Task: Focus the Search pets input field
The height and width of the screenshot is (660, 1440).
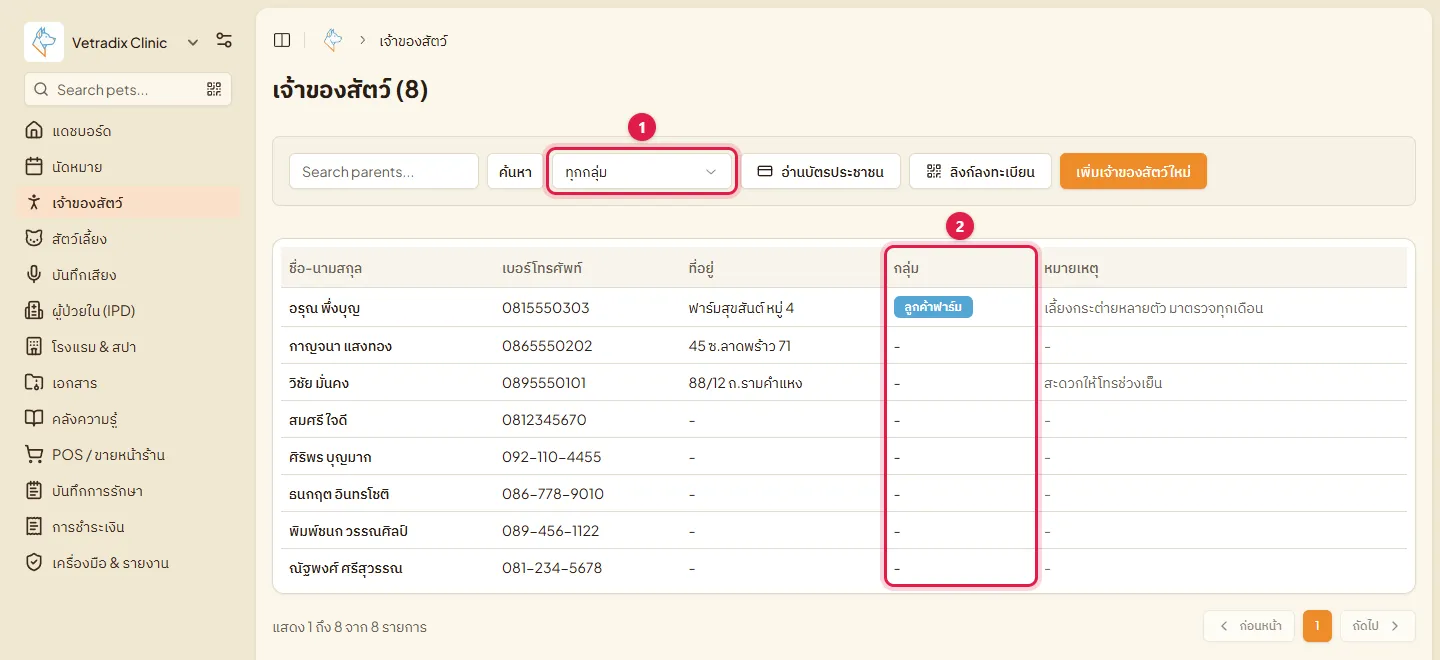Action: [128, 89]
